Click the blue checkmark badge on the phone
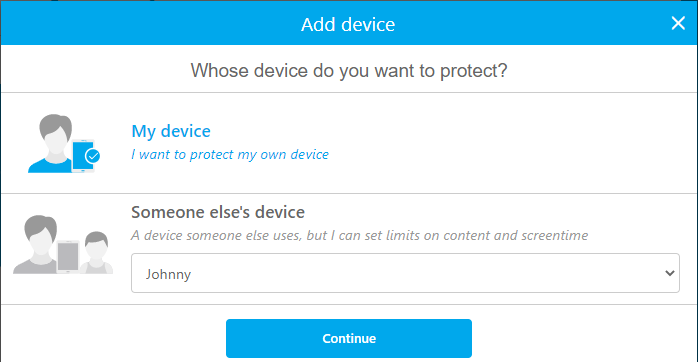Viewport: 698px width, 362px height. click(x=93, y=156)
